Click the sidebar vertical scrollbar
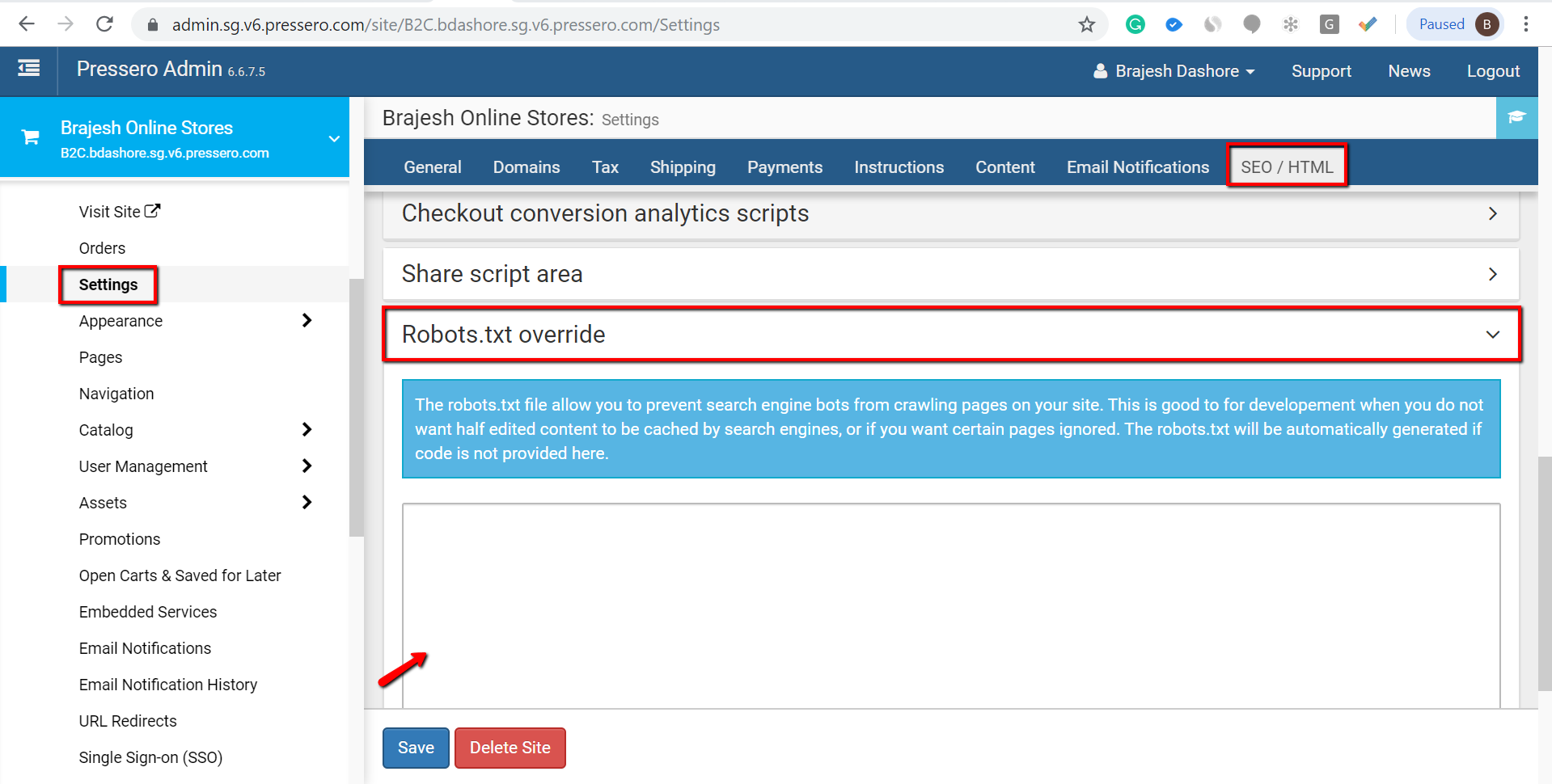Screen dimensions: 1552x784 [x=356, y=407]
